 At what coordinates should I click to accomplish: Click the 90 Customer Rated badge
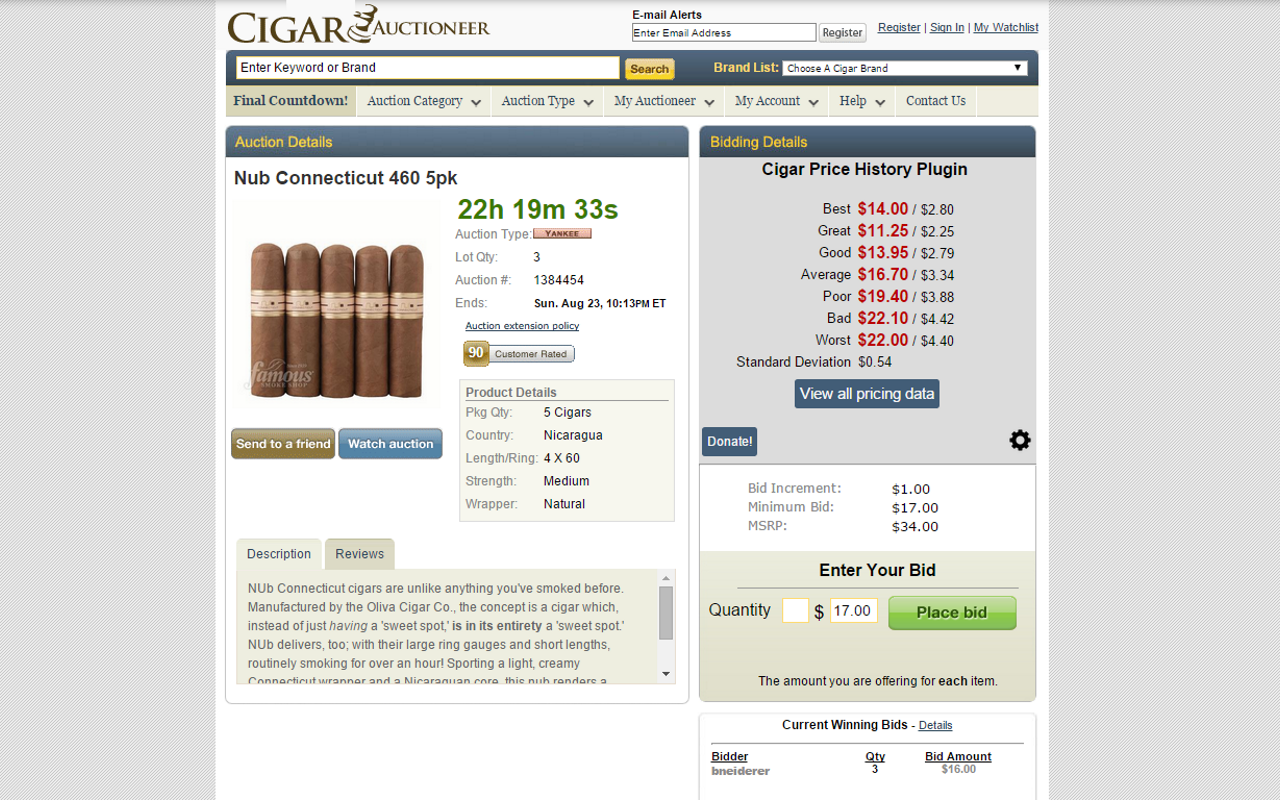pyautogui.click(x=518, y=354)
